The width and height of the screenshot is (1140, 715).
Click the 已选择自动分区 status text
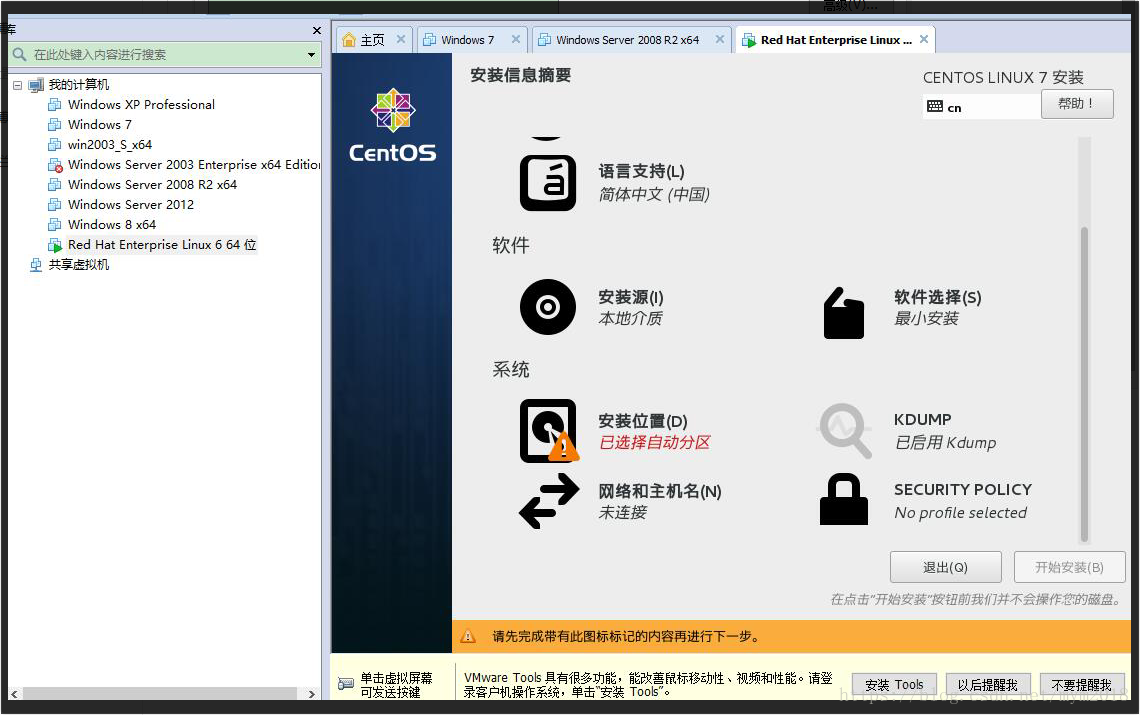coord(654,442)
